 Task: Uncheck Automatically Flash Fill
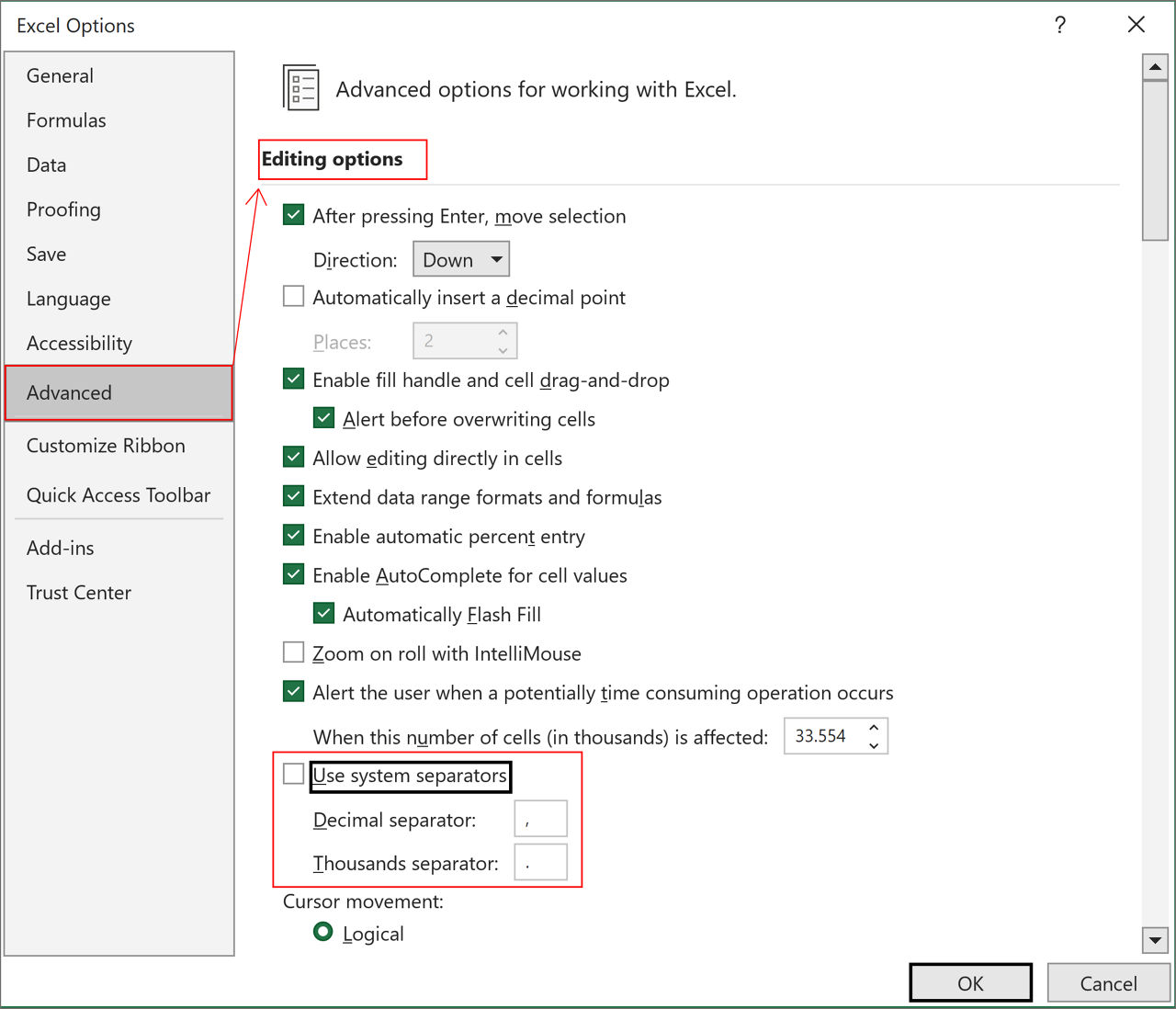[x=323, y=613]
